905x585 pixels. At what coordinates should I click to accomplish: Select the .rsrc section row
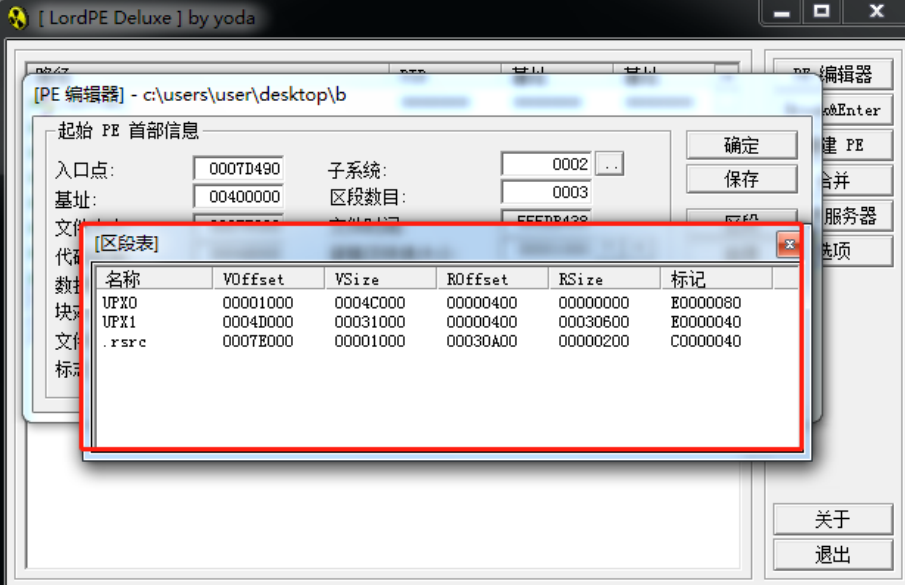point(446,341)
